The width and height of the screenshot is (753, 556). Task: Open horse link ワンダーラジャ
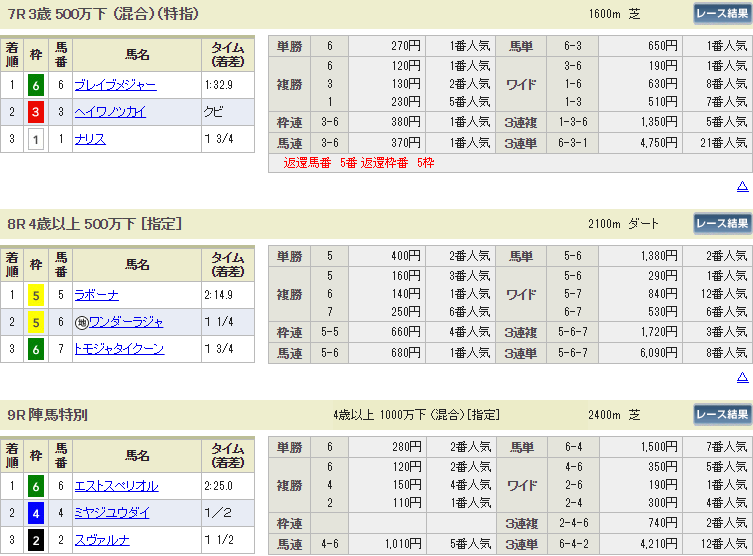(x=126, y=322)
